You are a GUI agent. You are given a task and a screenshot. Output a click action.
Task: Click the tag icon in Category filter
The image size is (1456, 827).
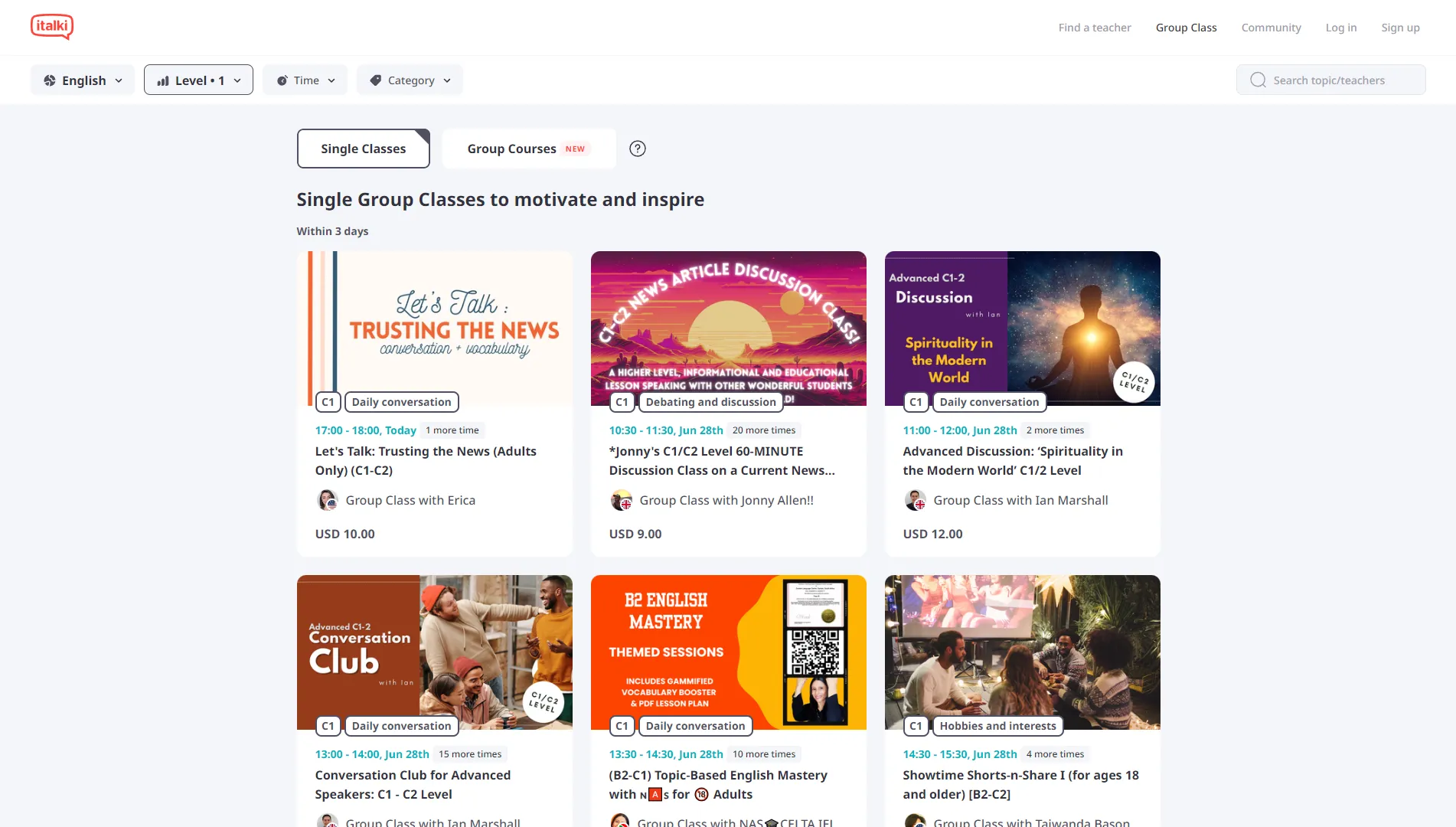click(376, 80)
